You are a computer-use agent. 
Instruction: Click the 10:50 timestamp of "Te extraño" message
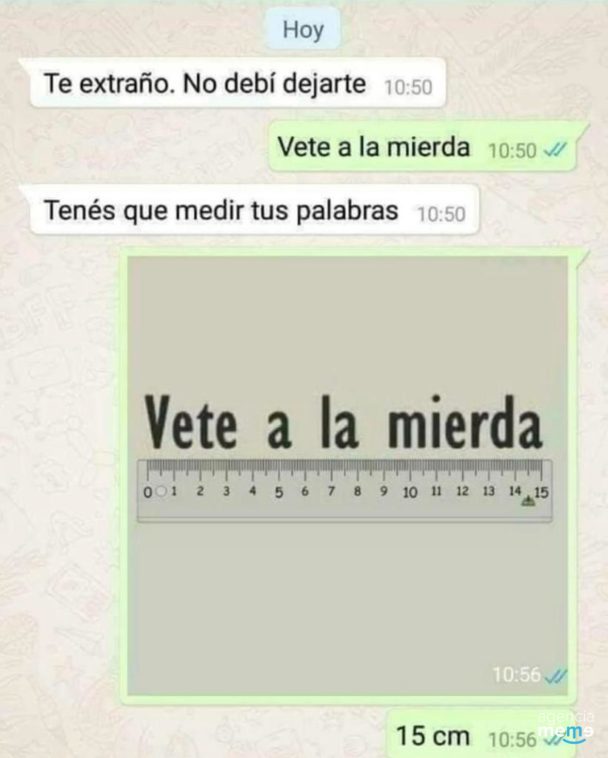point(408,87)
